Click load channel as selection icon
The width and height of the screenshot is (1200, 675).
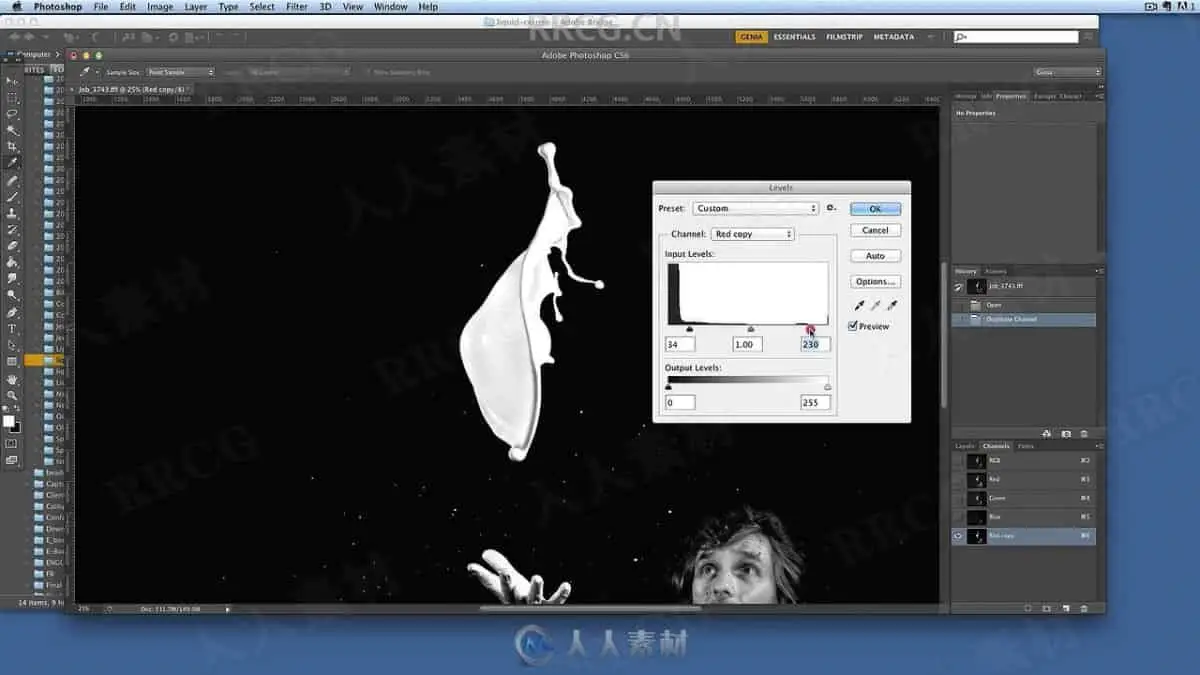point(1029,608)
